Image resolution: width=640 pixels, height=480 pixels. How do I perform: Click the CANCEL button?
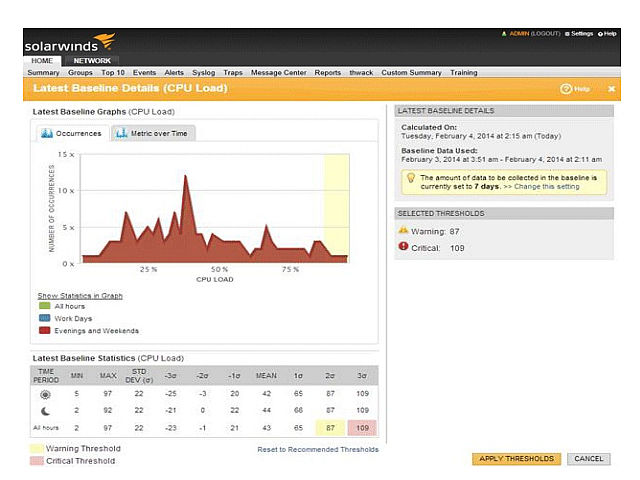pos(589,459)
